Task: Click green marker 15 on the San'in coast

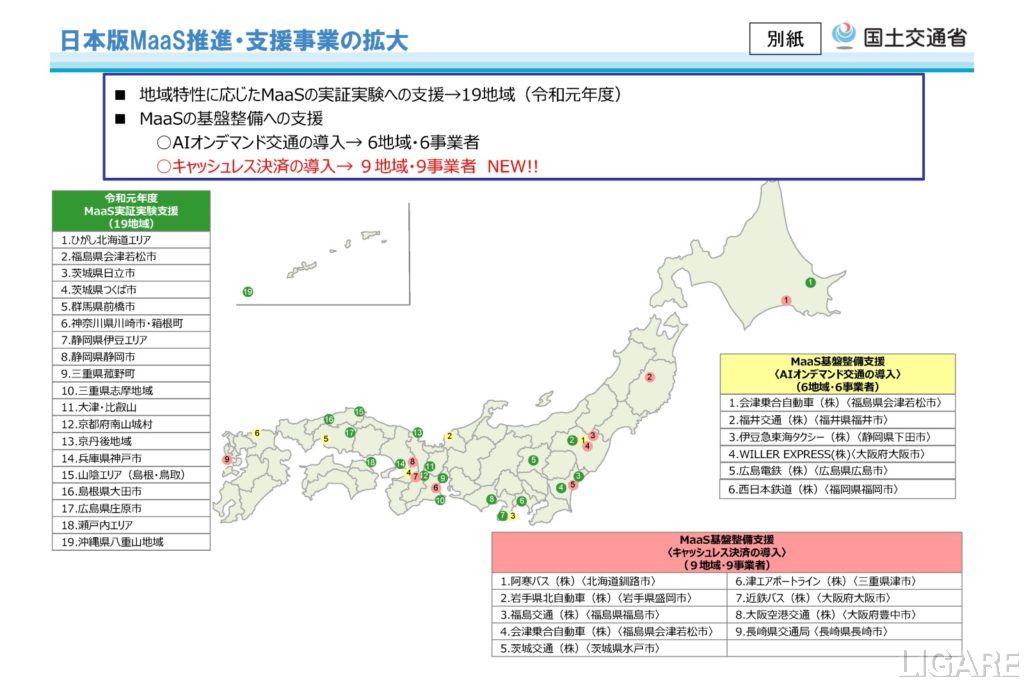Action: click(359, 411)
